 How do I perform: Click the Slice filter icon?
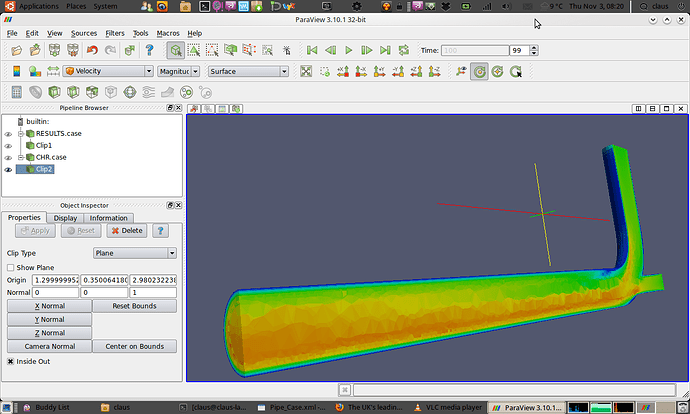73,92
